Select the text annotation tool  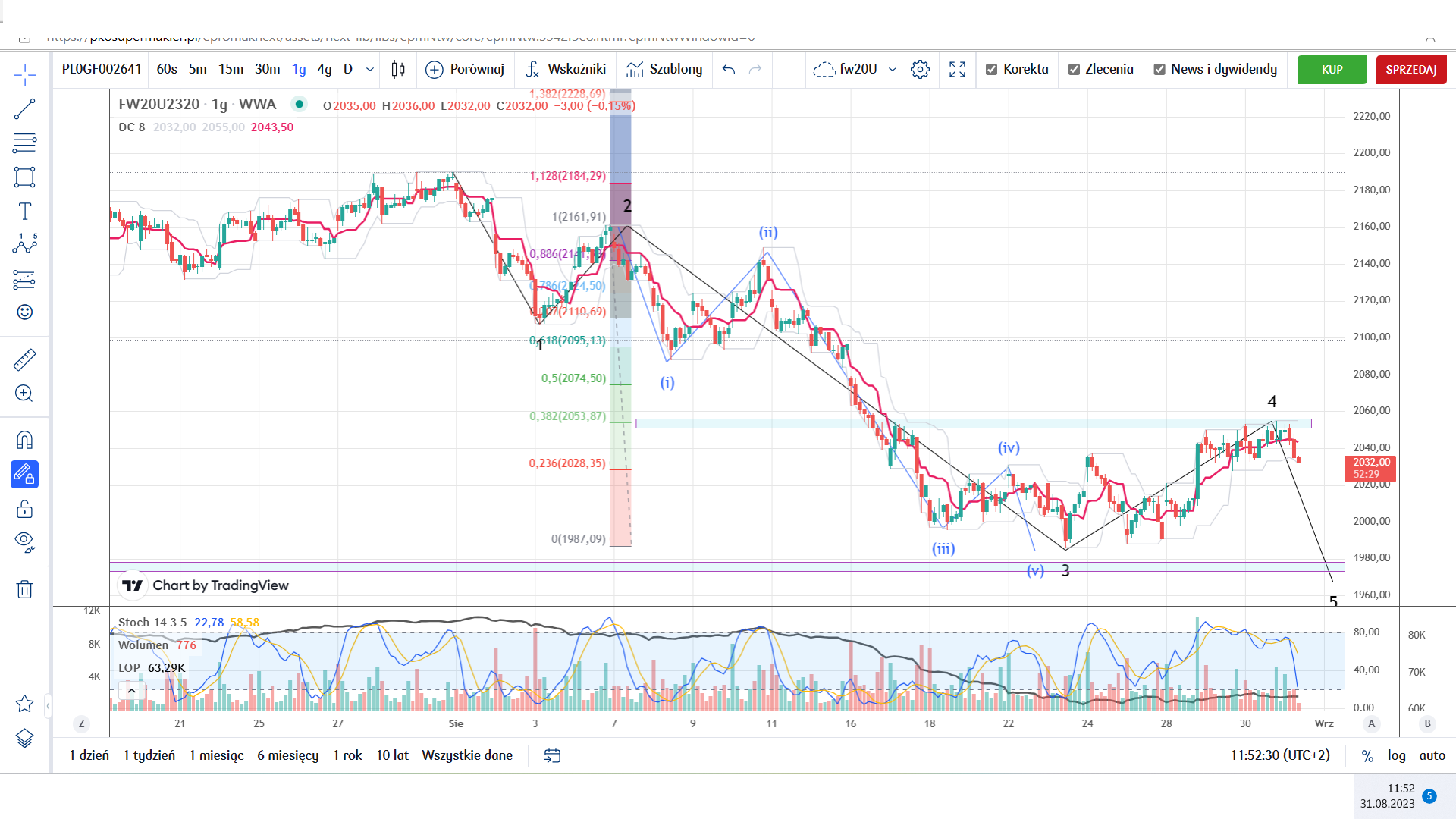(24, 212)
